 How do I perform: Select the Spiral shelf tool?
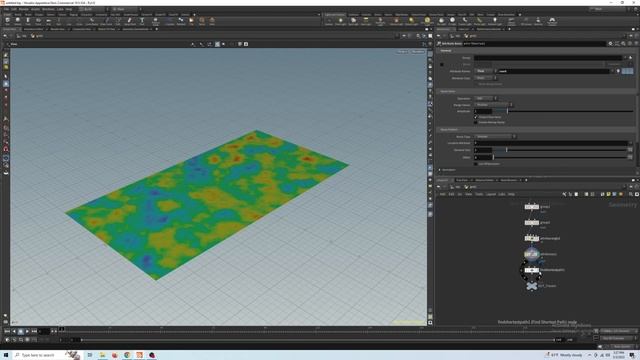[202, 21]
